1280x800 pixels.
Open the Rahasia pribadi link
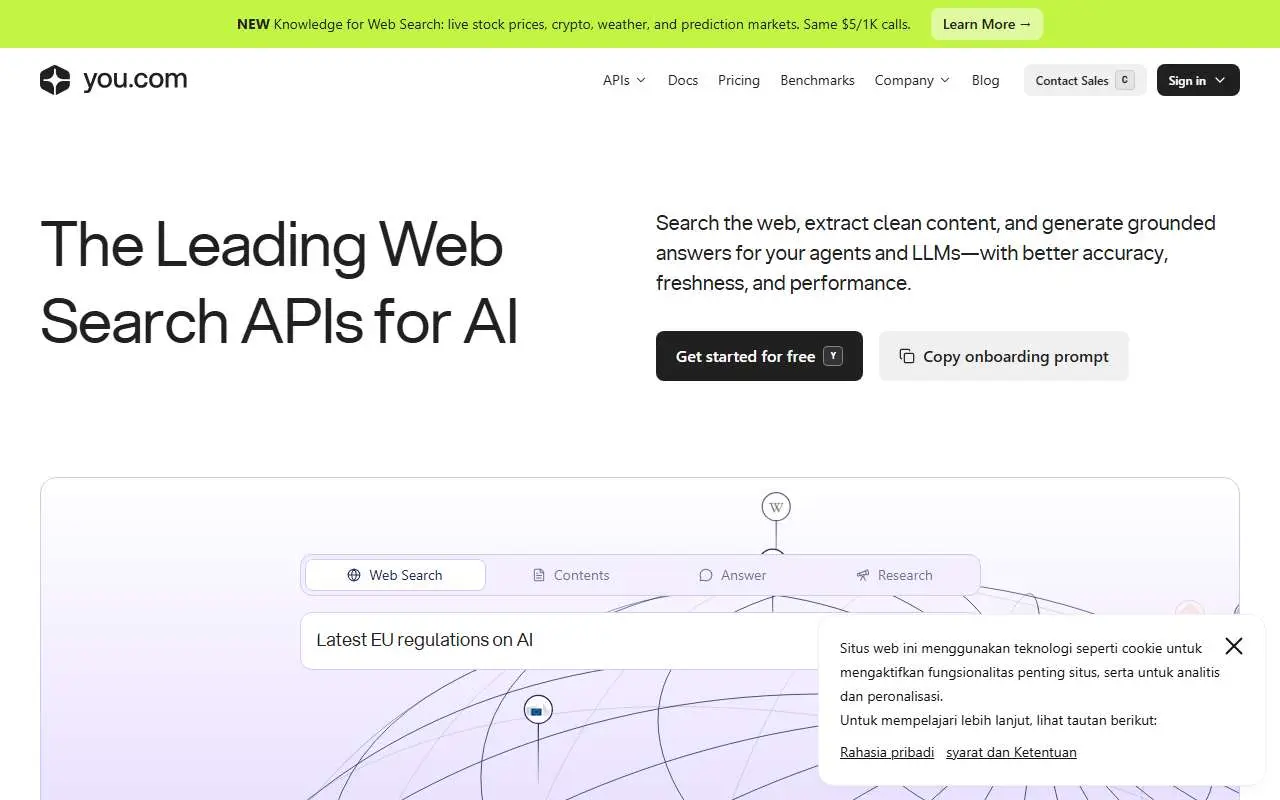point(887,752)
